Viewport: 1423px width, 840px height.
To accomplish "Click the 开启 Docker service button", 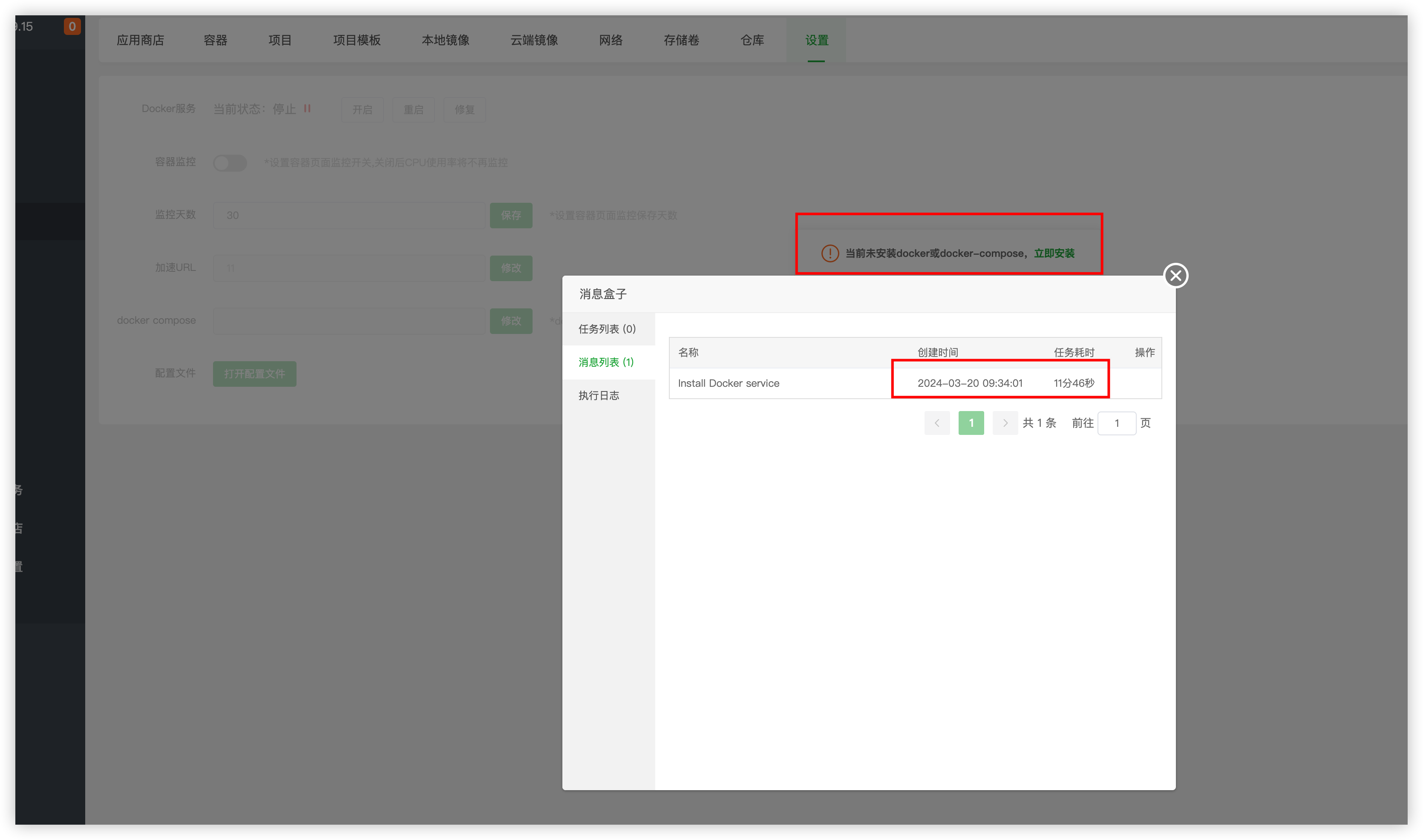I will (362, 109).
